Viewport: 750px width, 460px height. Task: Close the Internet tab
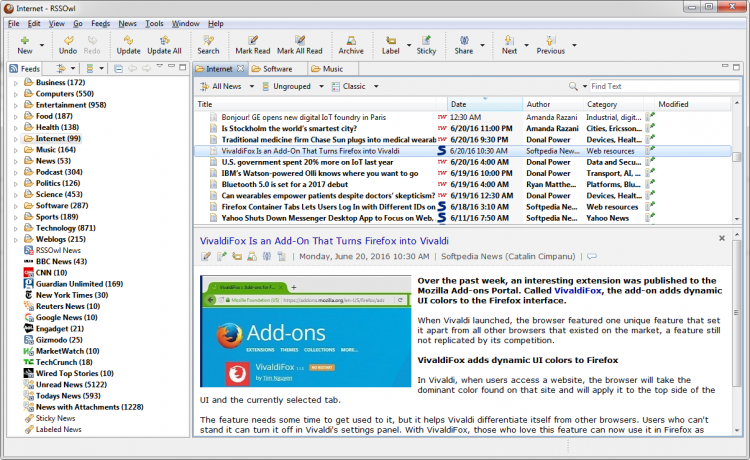[241, 69]
